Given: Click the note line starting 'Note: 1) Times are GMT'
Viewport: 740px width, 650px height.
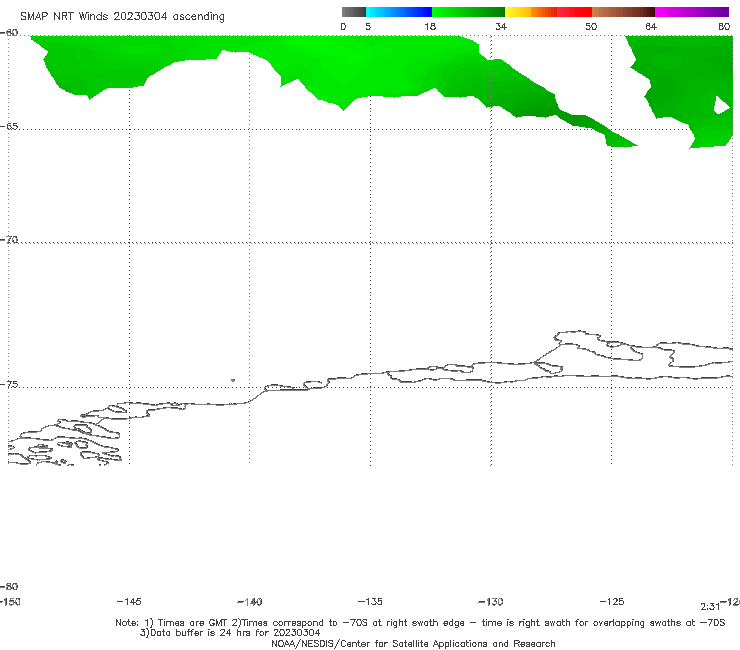Looking at the screenshot, I should [x=420, y=623].
